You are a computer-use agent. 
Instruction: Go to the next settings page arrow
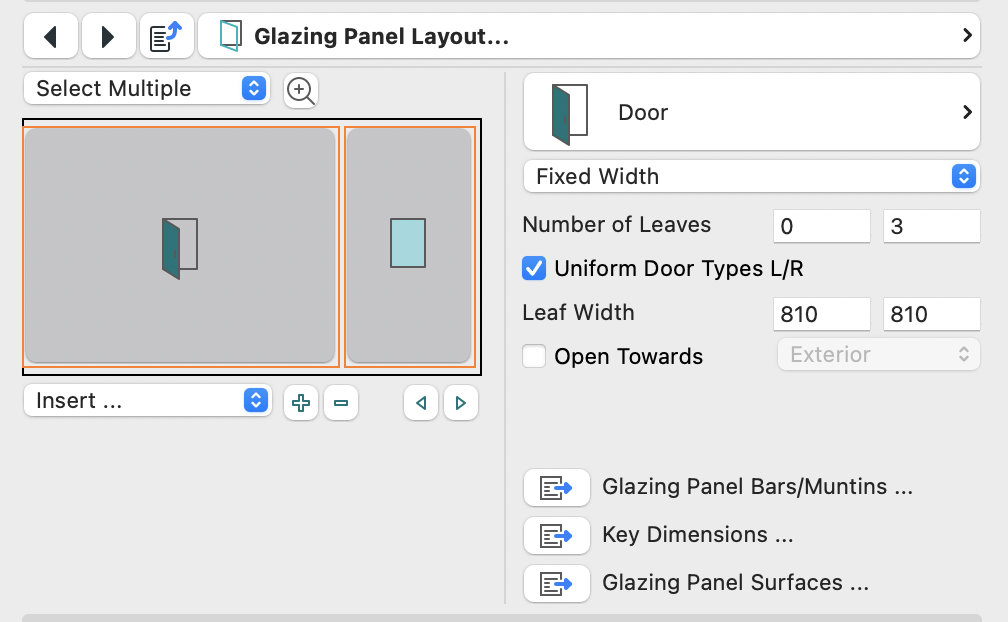pyautogui.click(x=108, y=38)
